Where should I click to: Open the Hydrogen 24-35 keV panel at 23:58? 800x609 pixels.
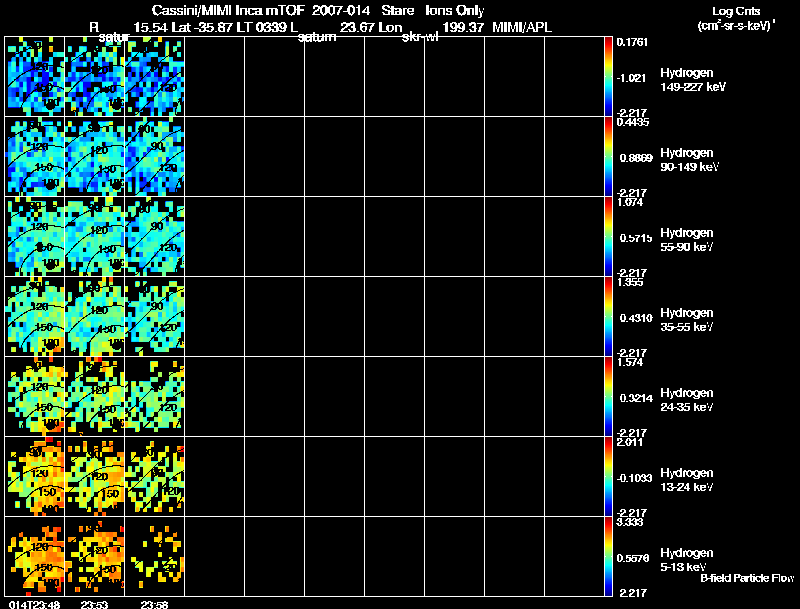point(155,396)
